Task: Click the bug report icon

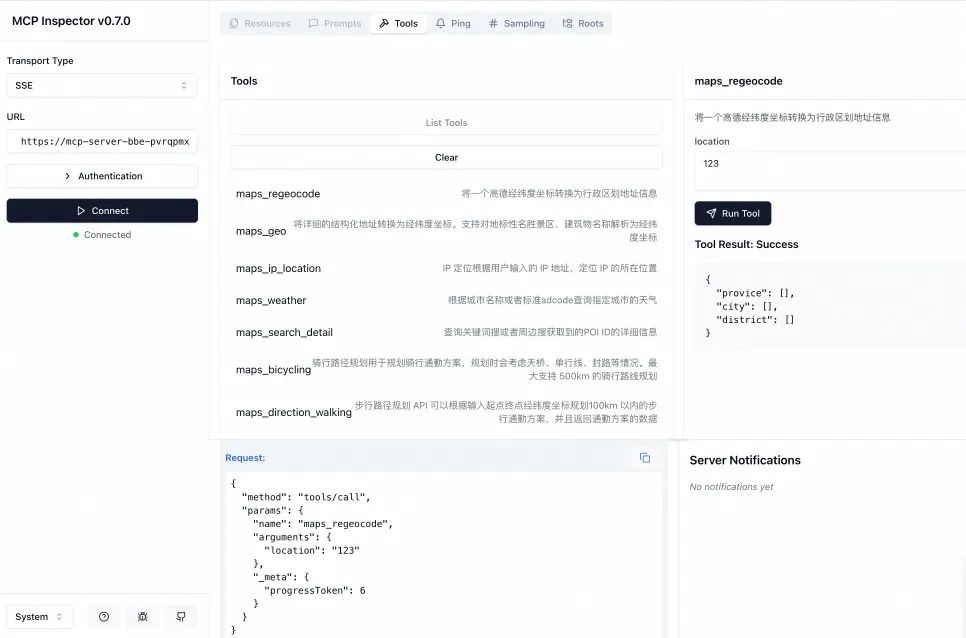Action: point(142,617)
